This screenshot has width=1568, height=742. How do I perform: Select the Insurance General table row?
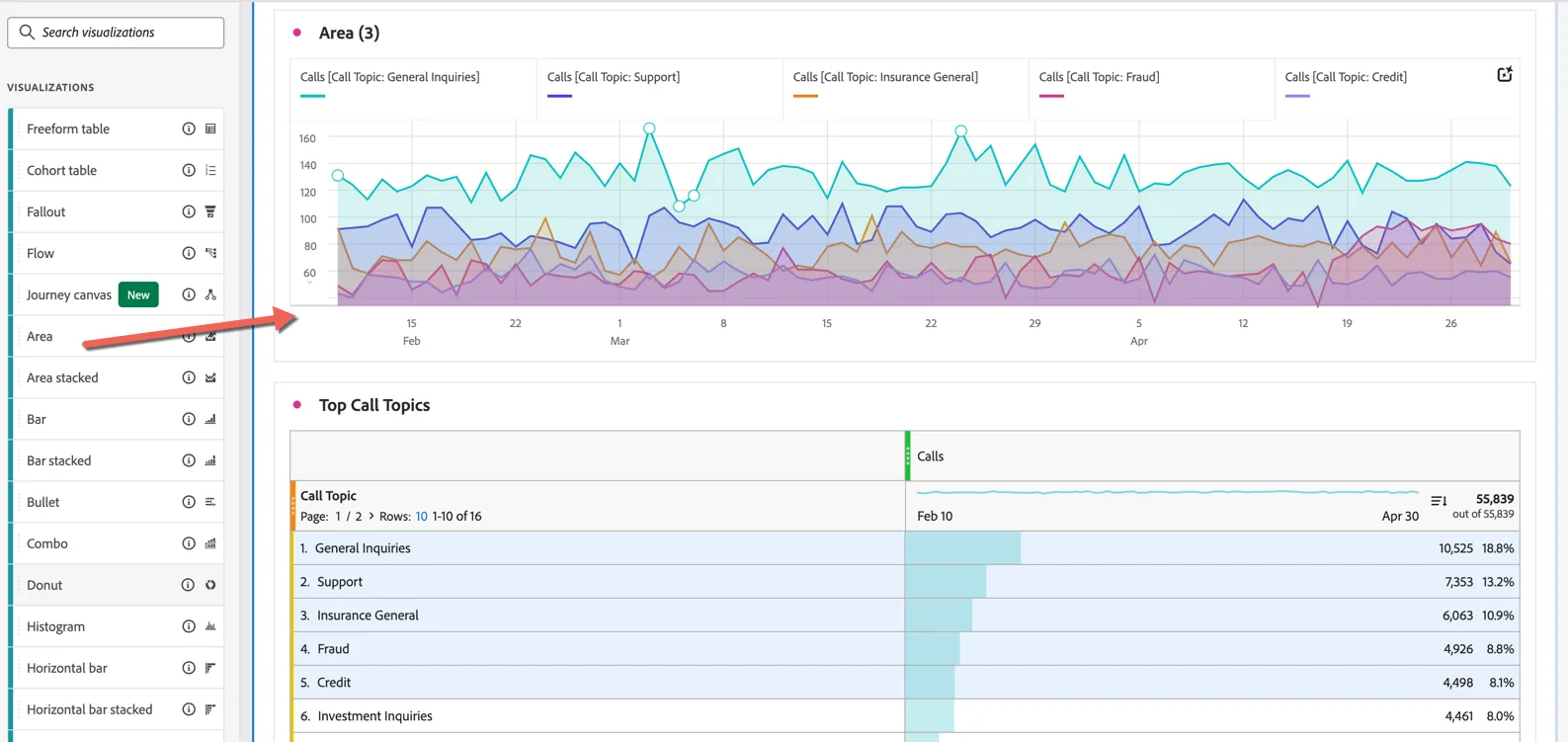pyautogui.click(x=905, y=616)
